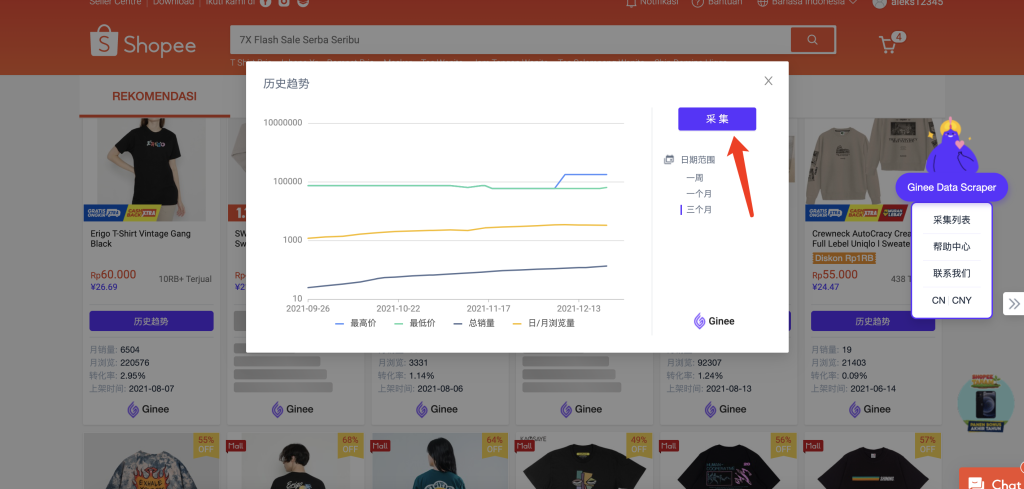
Task: Click the Ginee logo inside the dialog
Action: pos(714,321)
